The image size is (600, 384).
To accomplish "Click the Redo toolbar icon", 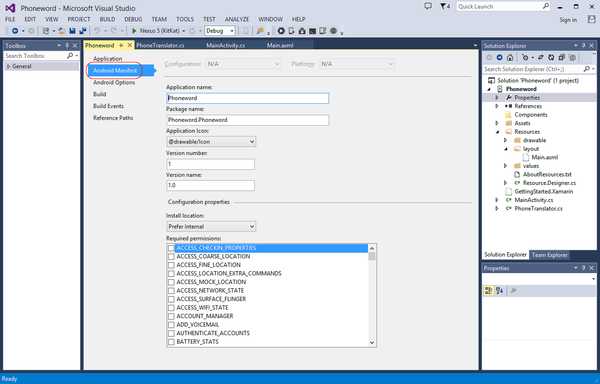I will click(114, 31).
